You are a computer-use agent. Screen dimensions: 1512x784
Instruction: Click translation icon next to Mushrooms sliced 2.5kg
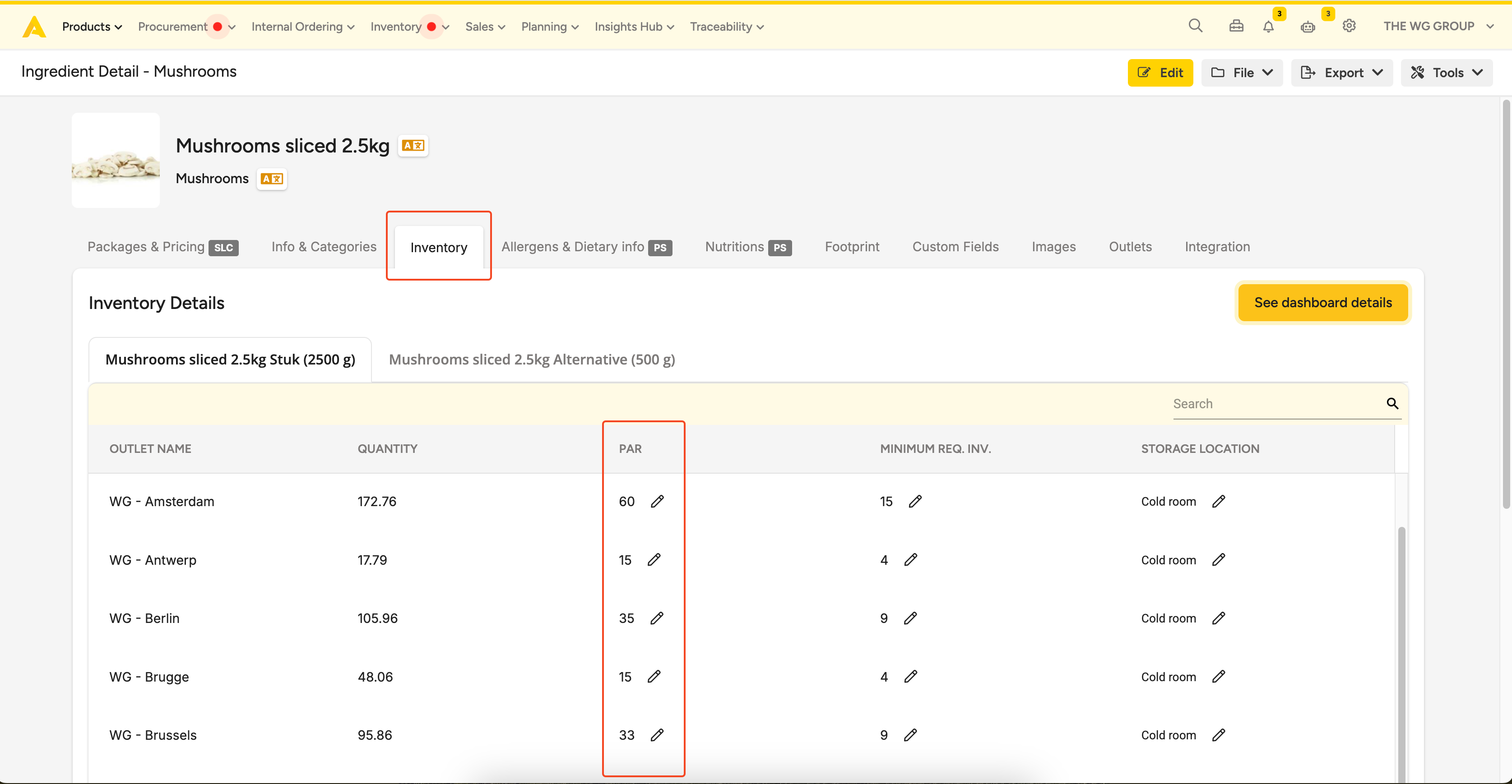413,146
